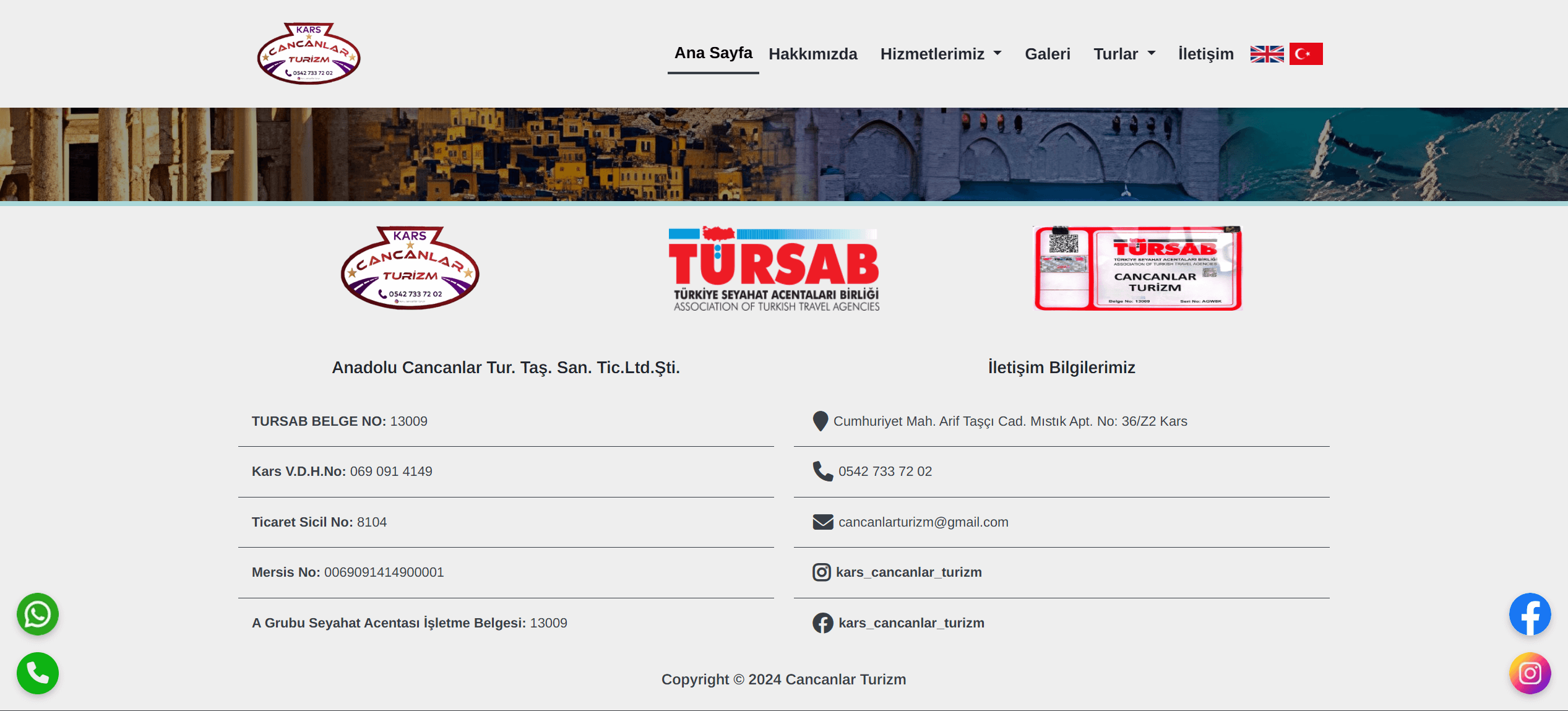
Task: Click Facebook icon in contact list
Action: tap(823, 623)
